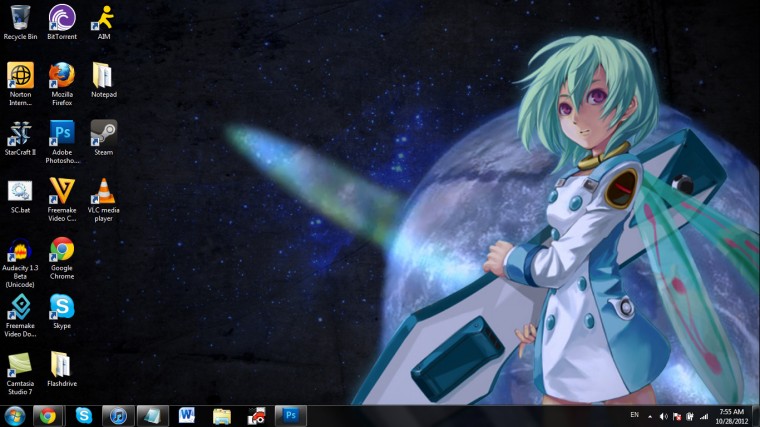Click the power plug tray icon
Screen dimensions: 760x427
point(690,416)
